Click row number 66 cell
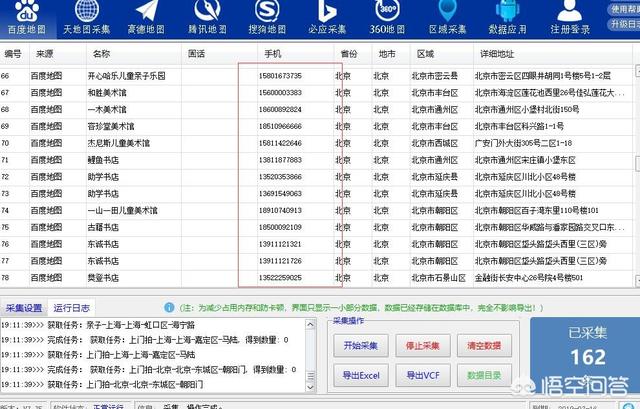 [x=5, y=76]
